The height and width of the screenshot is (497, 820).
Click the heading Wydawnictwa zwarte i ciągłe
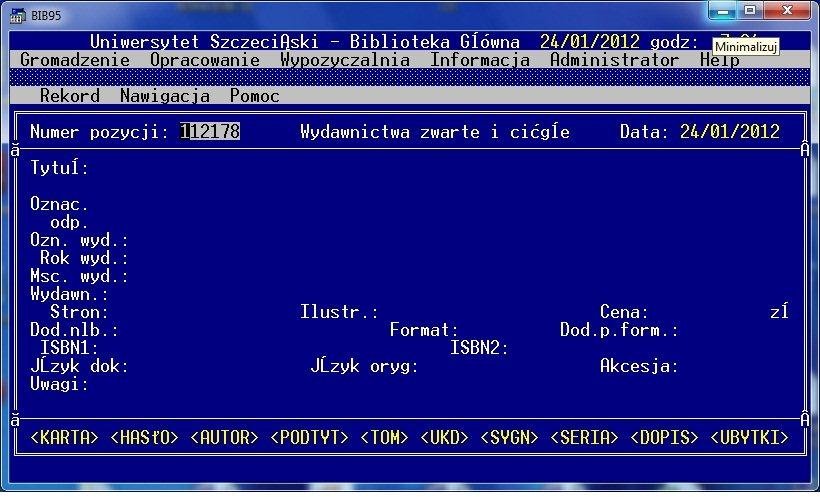[435, 131]
